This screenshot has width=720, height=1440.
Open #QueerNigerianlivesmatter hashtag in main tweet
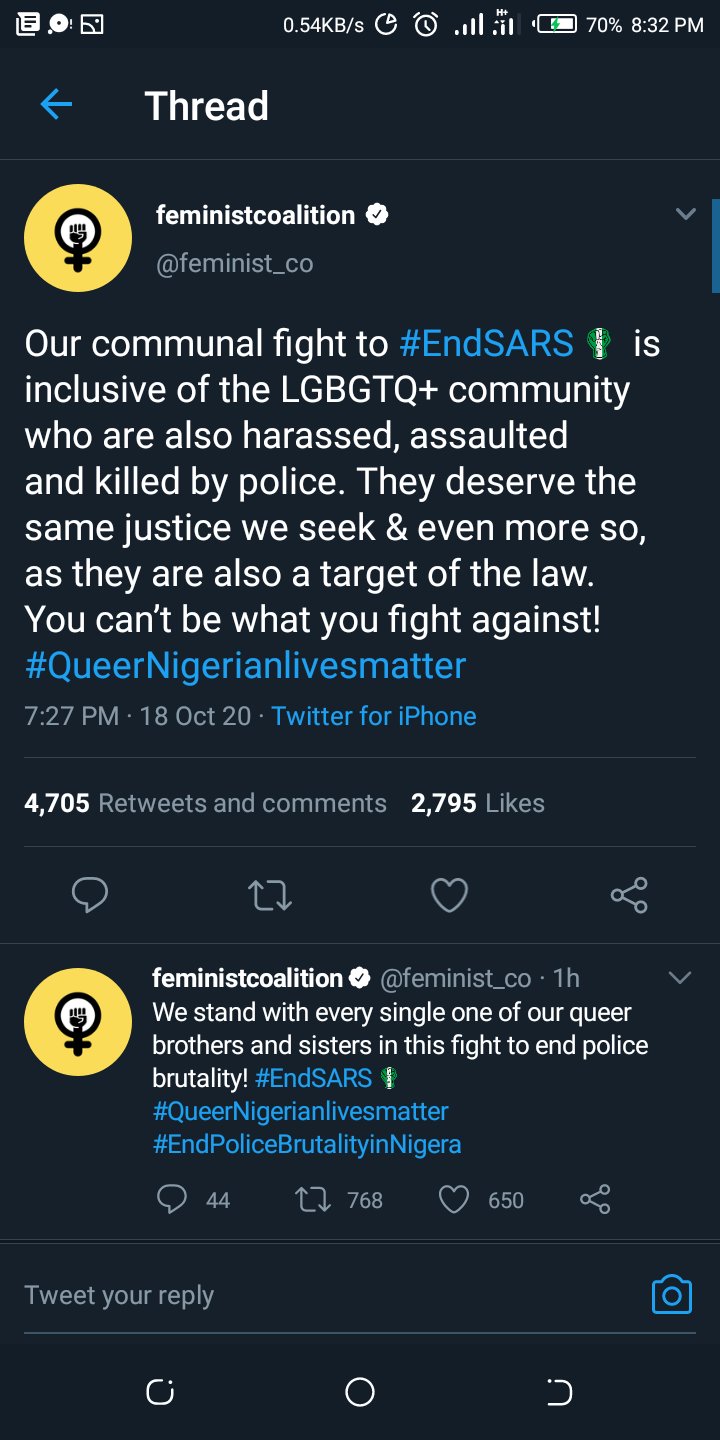point(245,665)
